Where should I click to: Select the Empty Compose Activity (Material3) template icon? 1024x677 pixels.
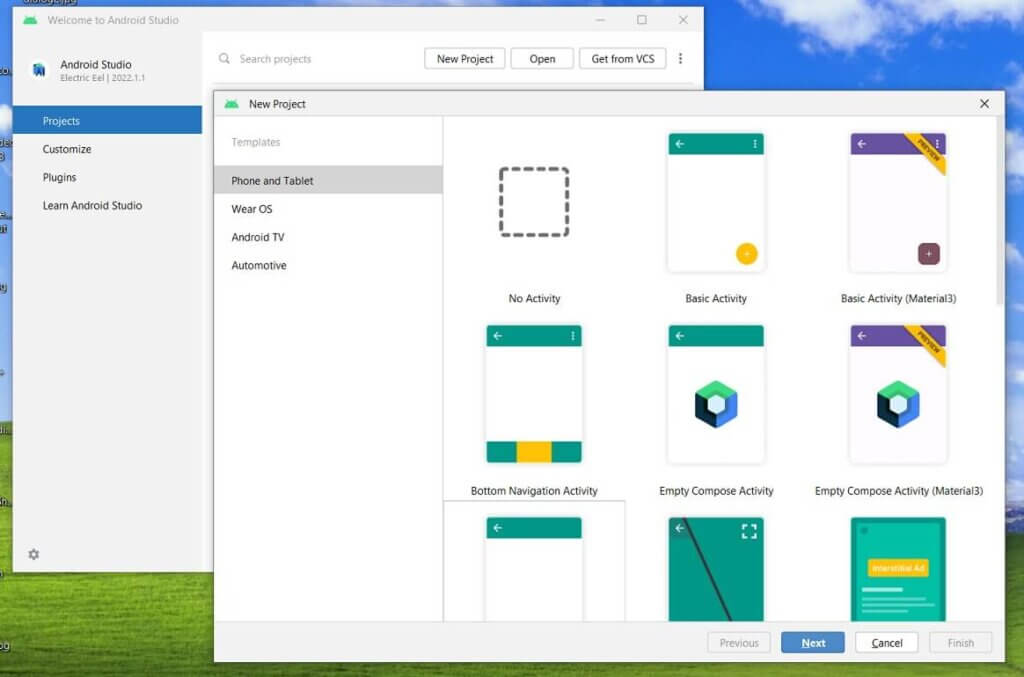tap(897, 394)
